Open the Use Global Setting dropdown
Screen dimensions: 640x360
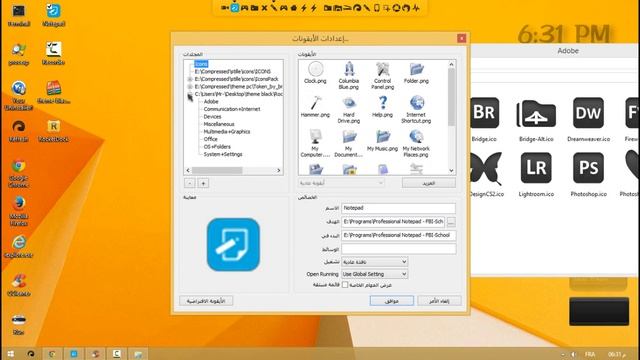pyautogui.click(x=374, y=274)
